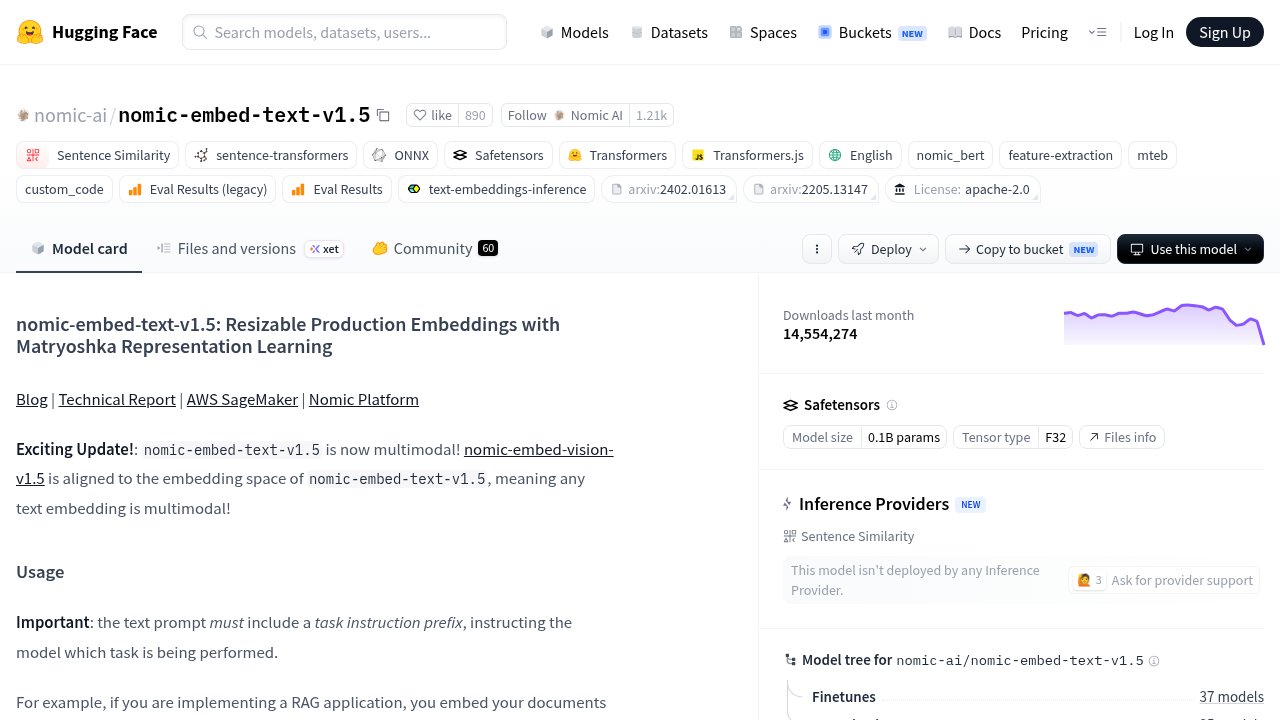This screenshot has height=720, width=1280.
Task: Click the downloads last month chart
Action: pyautogui.click(x=1164, y=324)
